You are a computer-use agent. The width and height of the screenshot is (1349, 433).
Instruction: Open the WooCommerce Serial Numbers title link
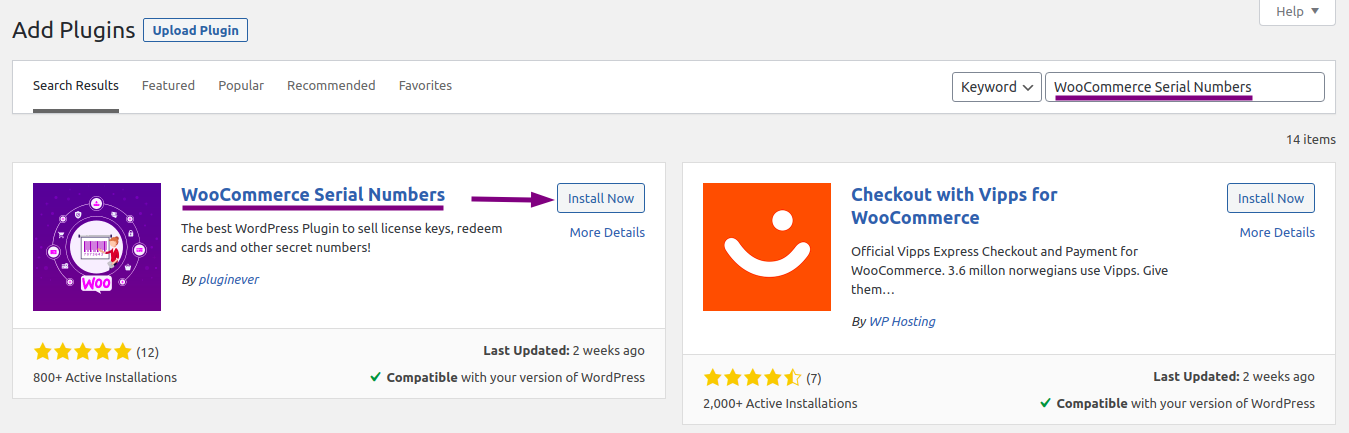pos(313,195)
